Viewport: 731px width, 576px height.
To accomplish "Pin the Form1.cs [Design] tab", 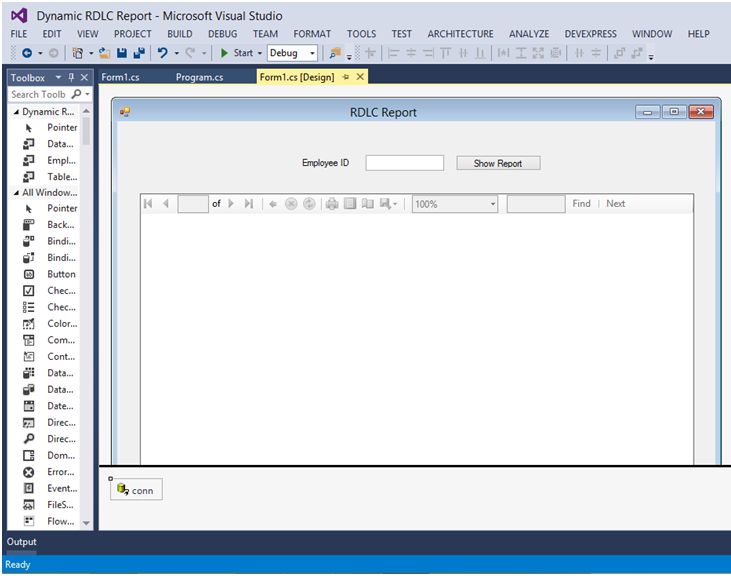I will 345,77.
